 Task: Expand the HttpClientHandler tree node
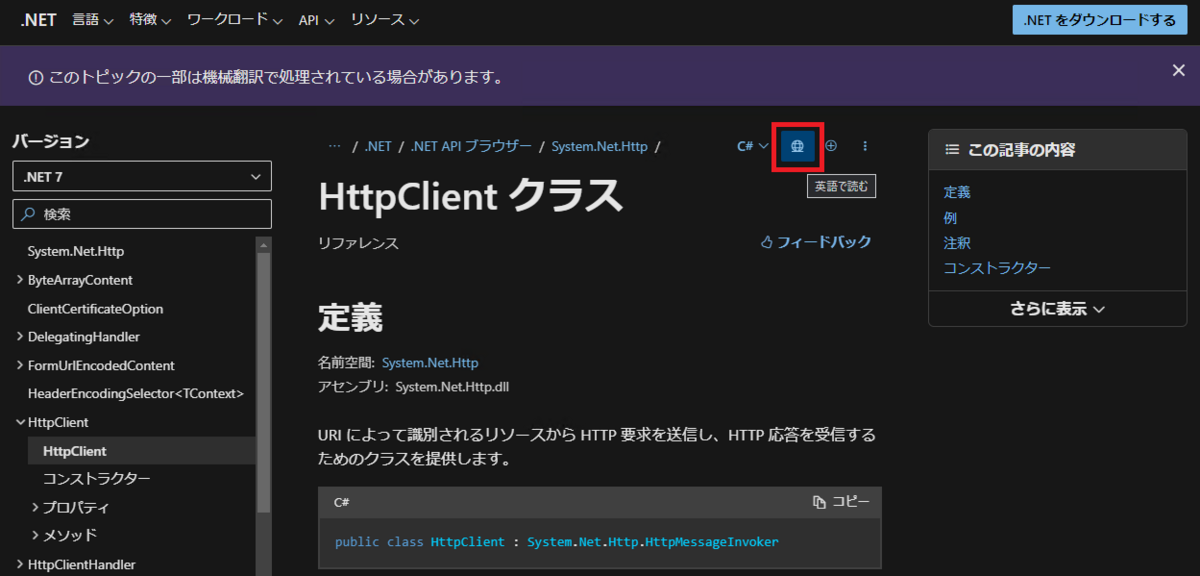(x=20, y=565)
